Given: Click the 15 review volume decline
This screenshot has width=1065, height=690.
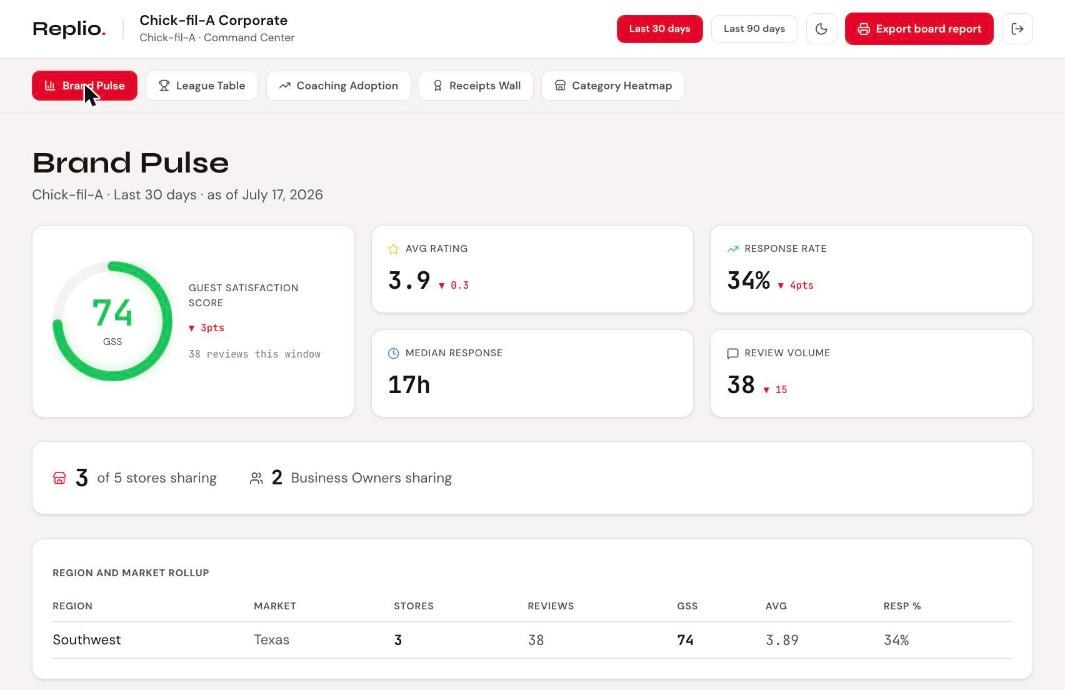Looking at the screenshot, I should coord(775,390).
